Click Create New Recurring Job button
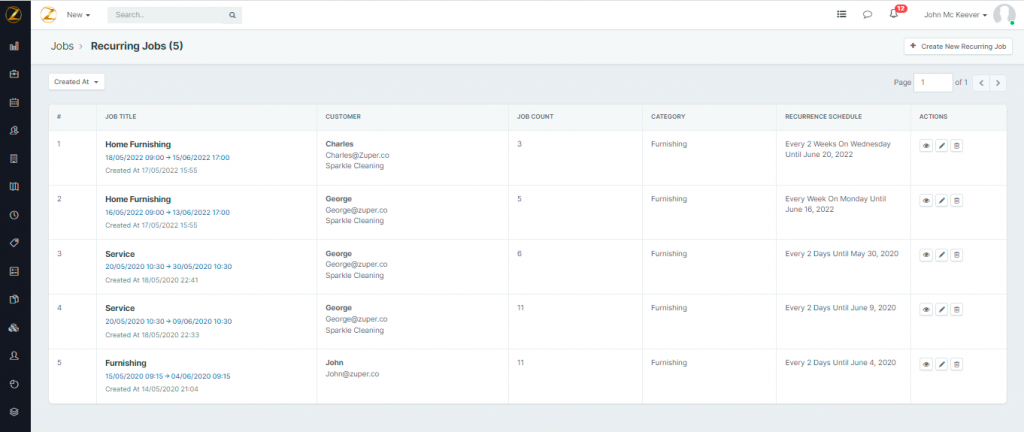The width and height of the screenshot is (1024, 432). click(958, 46)
